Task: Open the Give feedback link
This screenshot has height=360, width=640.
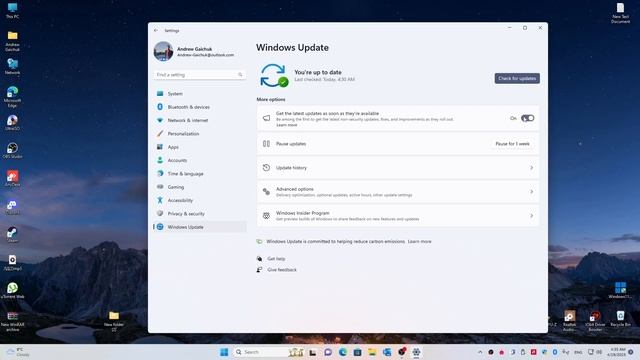Action: [x=282, y=270]
